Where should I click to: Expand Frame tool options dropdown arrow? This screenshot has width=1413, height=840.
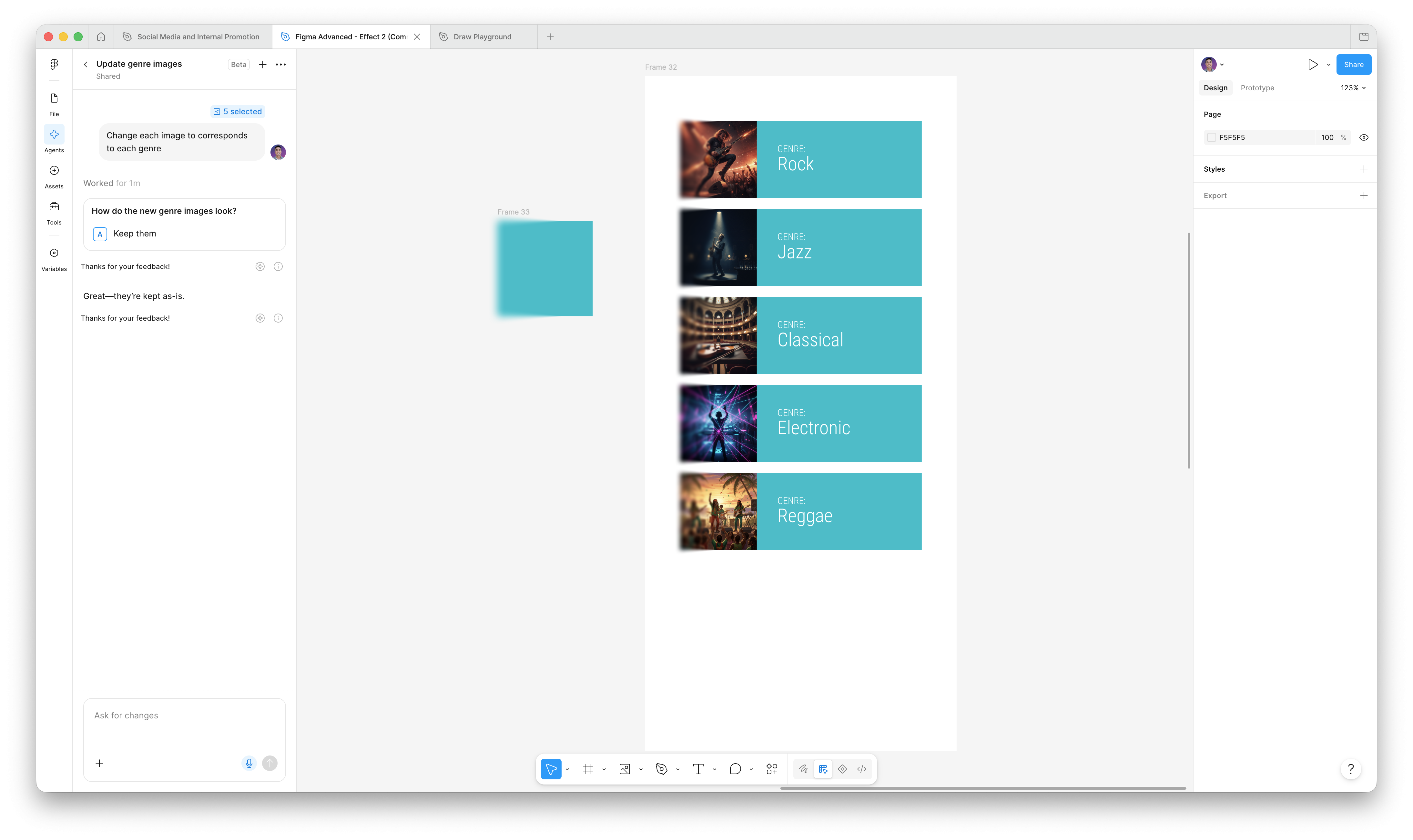[x=604, y=769]
